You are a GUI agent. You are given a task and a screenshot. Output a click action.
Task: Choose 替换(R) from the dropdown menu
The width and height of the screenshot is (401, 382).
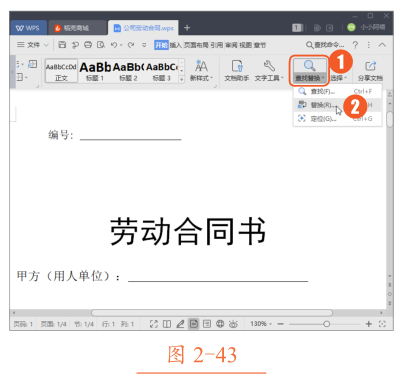coord(337,105)
